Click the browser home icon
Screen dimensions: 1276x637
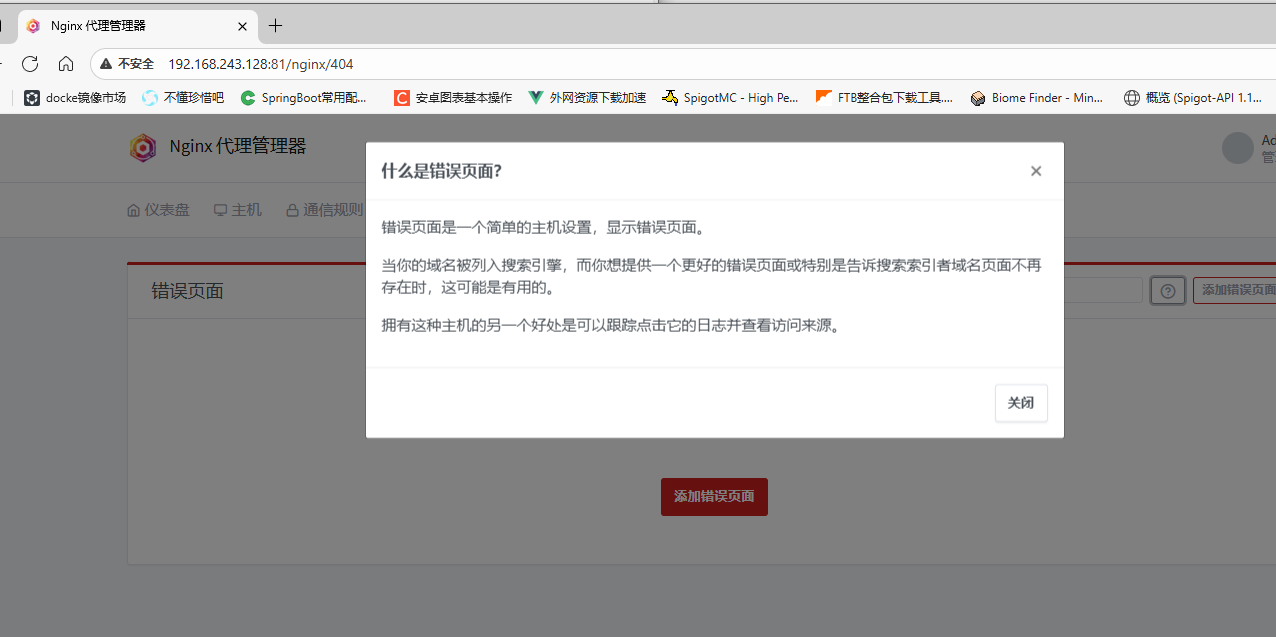[x=66, y=64]
